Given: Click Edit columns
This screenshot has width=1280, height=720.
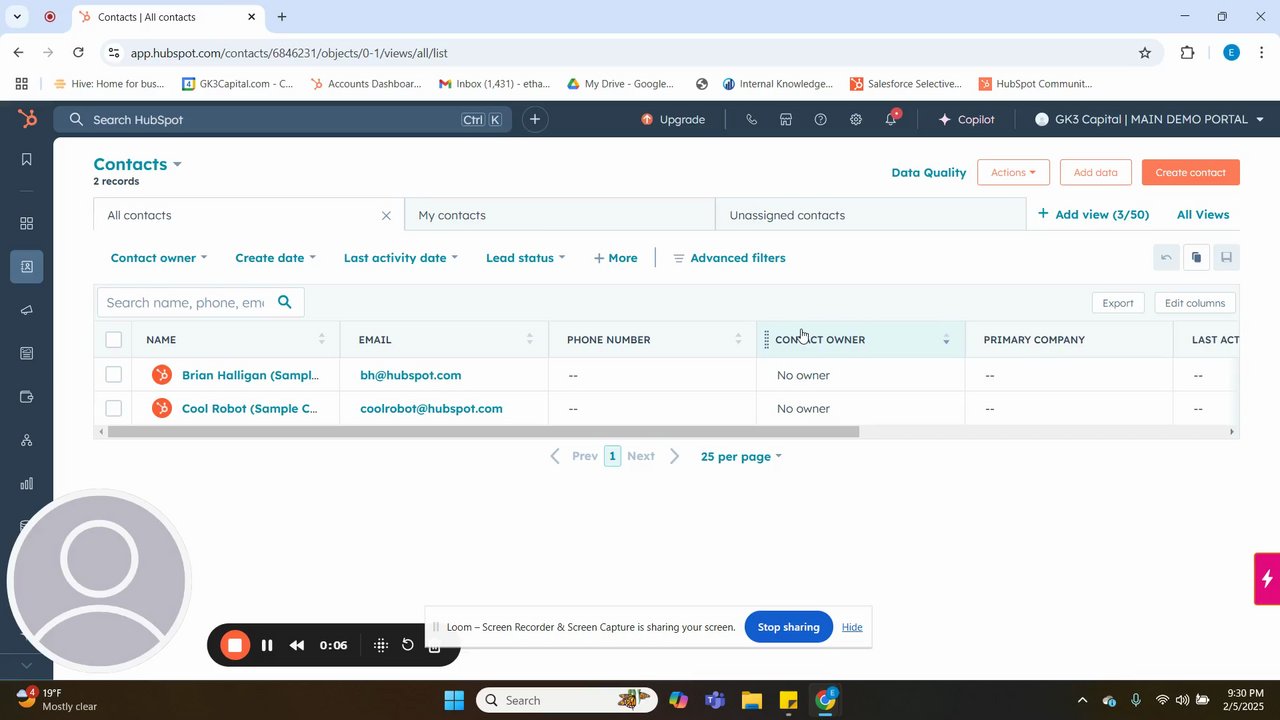Looking at the screenshot, I should (x=1195, y=303).
